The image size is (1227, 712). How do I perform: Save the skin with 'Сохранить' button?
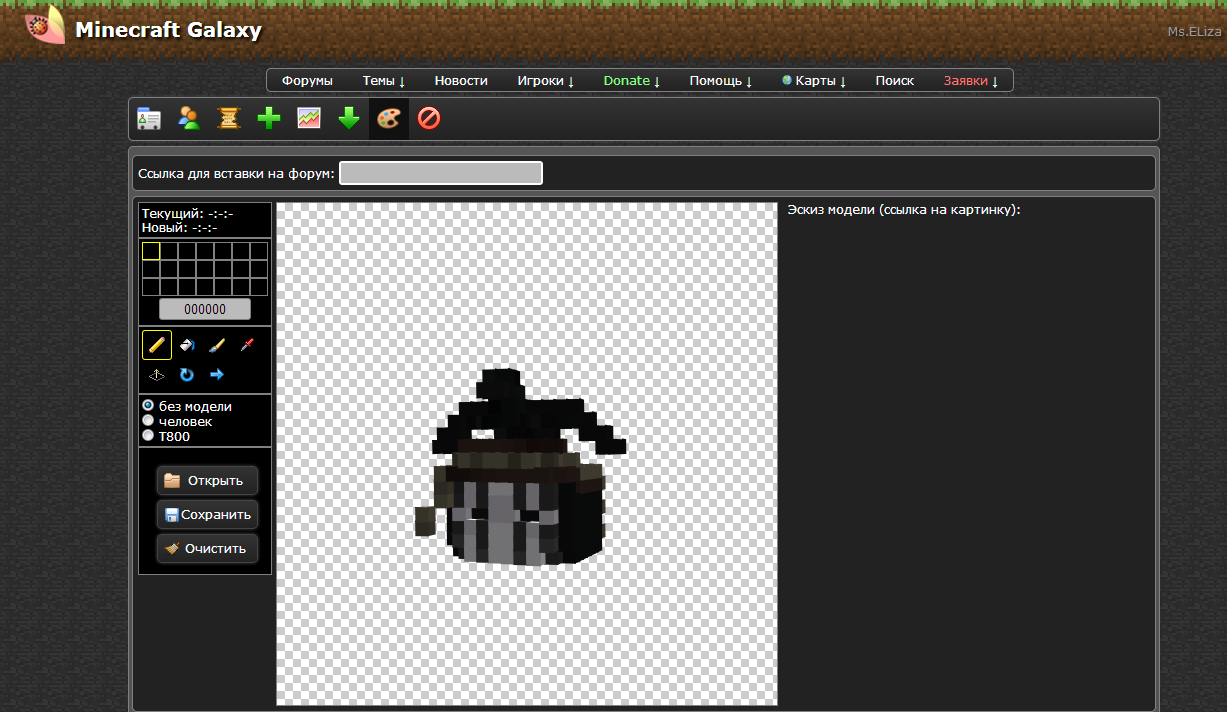[x=207, y=515]
